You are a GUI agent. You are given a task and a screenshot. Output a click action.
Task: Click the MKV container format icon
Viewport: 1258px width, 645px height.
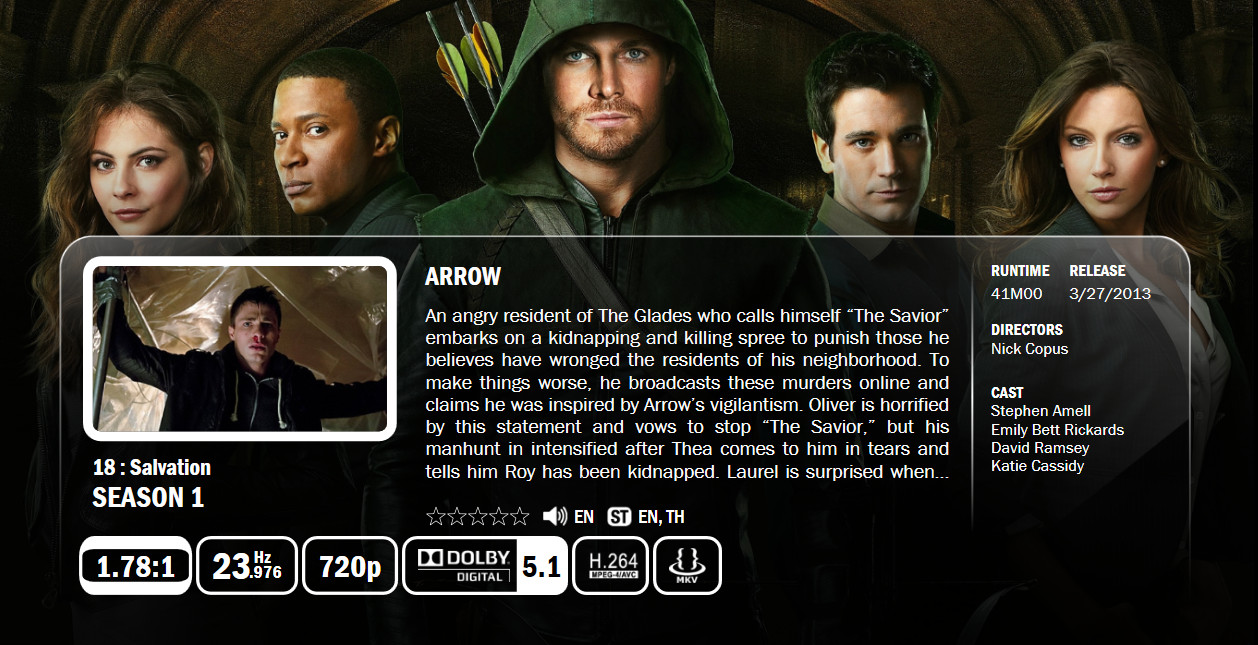tap(687, 566)
